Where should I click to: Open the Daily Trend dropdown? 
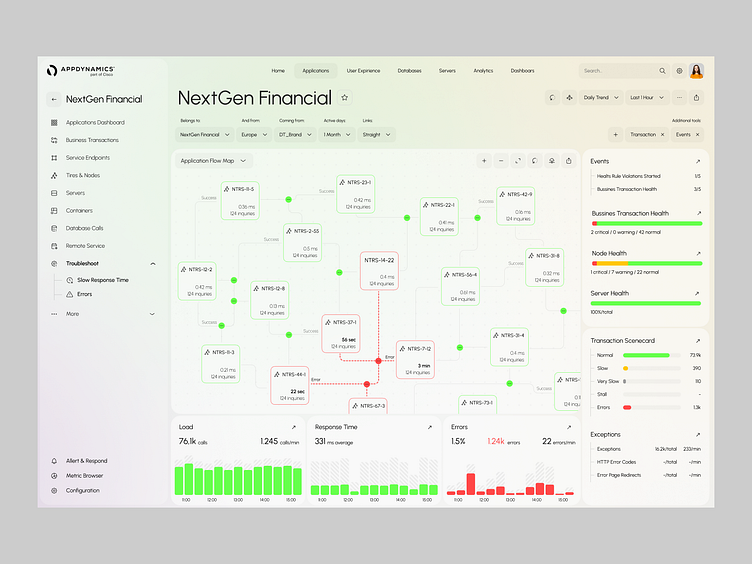coord(601,97)
